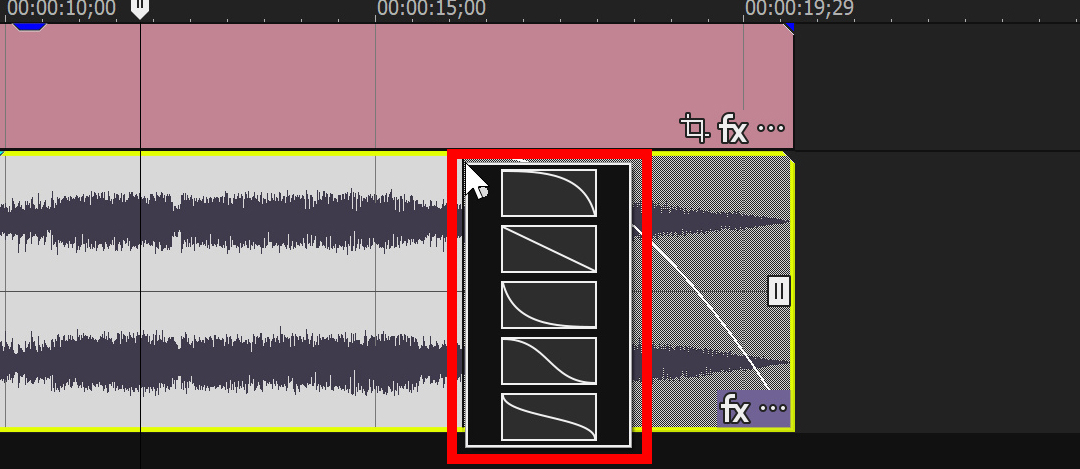Open video event fx button
1080x469 pixels.
point(733,129)
